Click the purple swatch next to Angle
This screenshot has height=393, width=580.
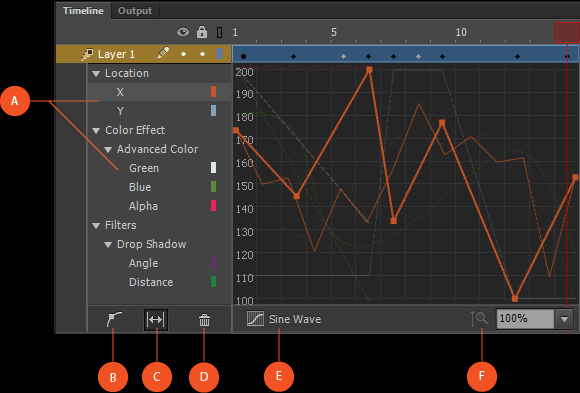pos(213,263)
